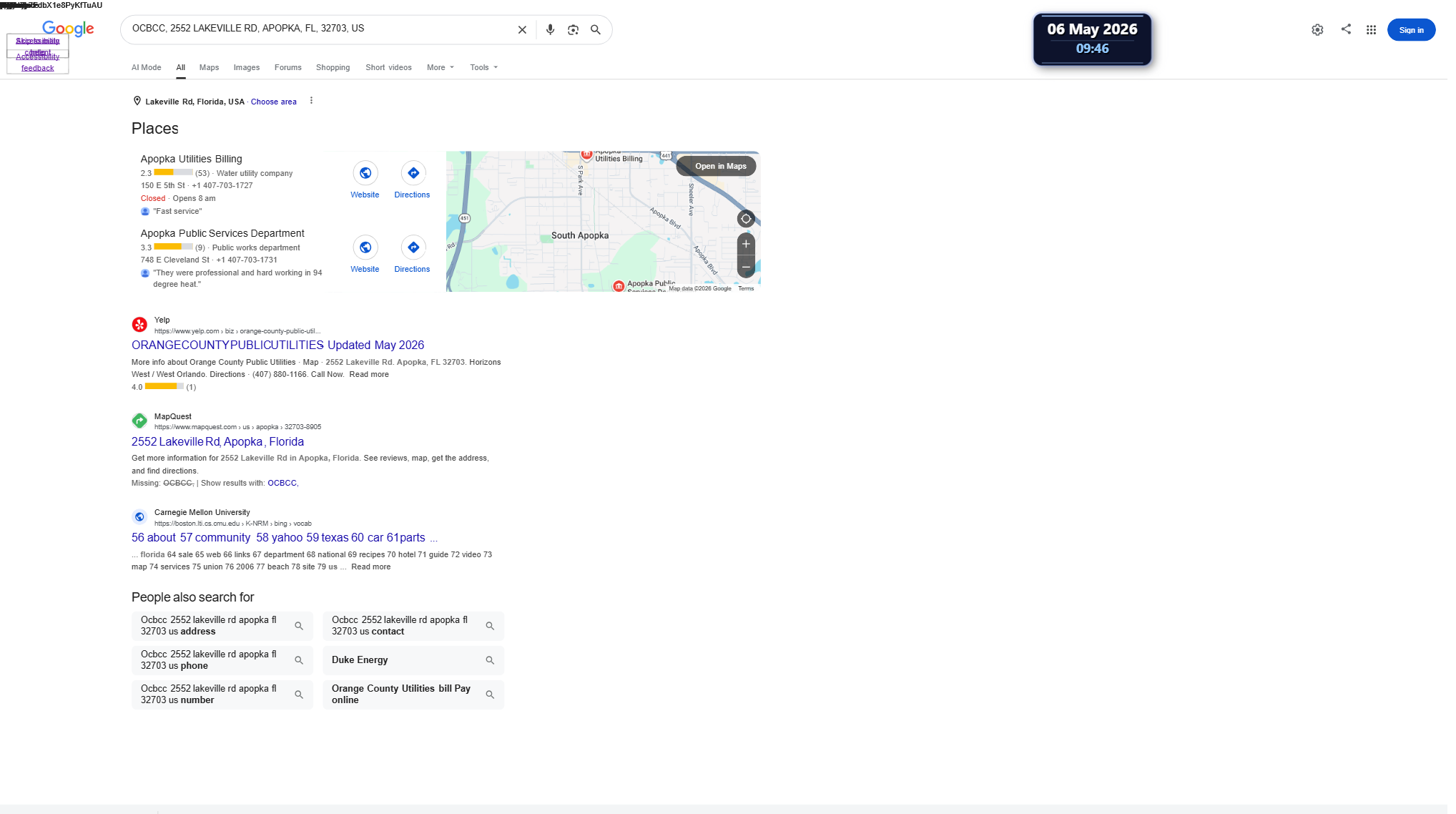Click Show results with OCBCC link
The image size is (1456, 814).
tap(282, 484)
